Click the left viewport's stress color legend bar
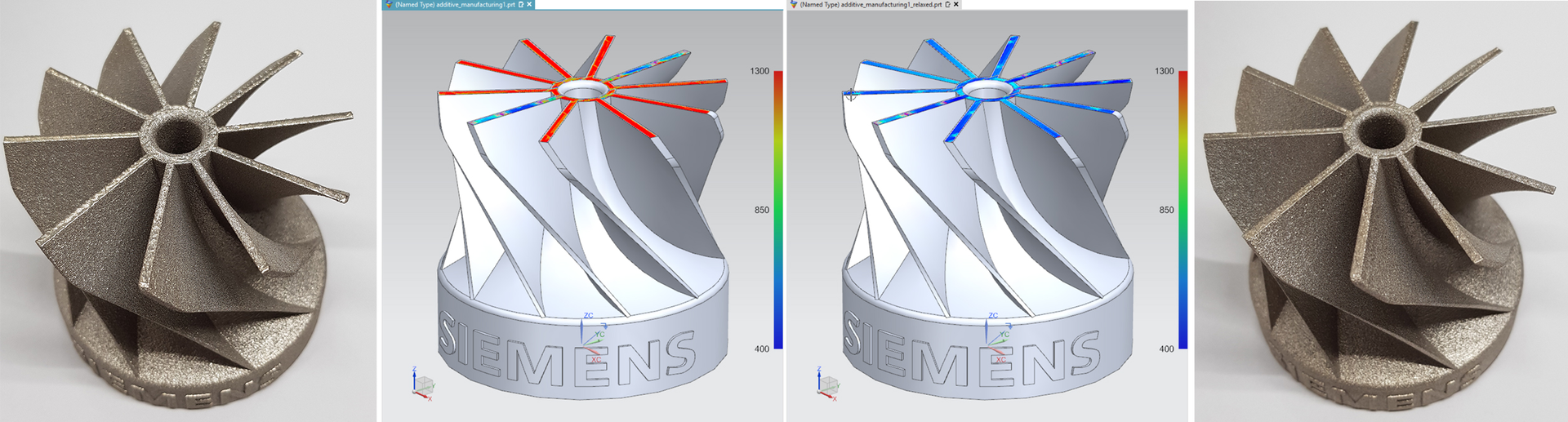Image resolution: width=1568 pixels, height=422 pixels. [x=778, y=210]
